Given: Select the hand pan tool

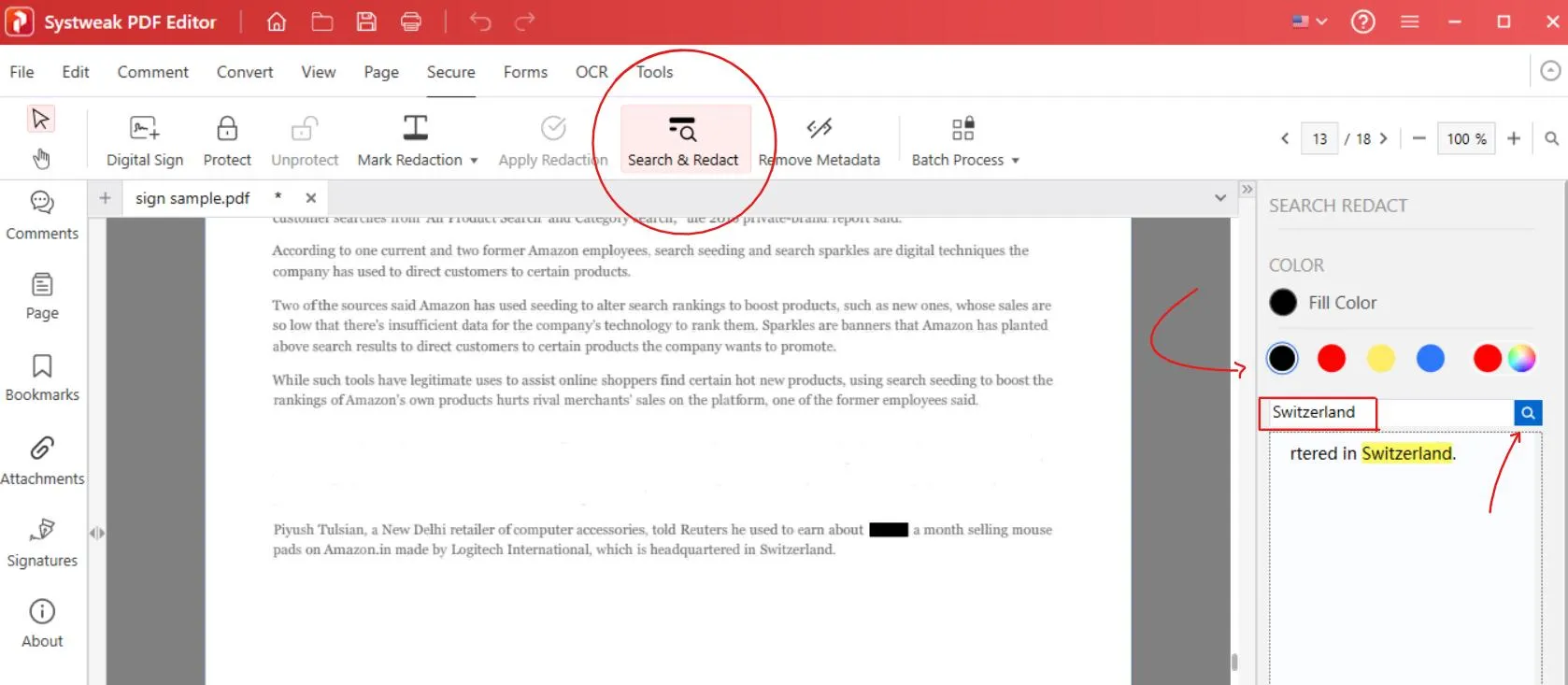Looking at the screenshot, I should click(41, 159).
